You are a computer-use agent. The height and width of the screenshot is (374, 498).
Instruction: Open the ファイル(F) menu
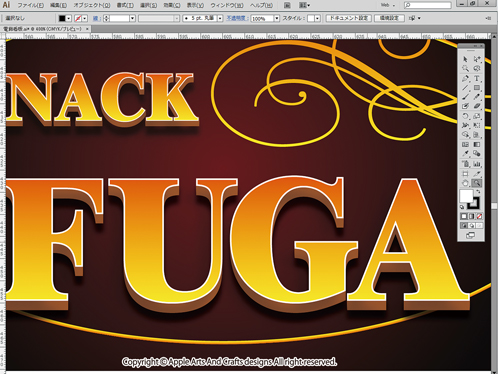click(30, 5)
